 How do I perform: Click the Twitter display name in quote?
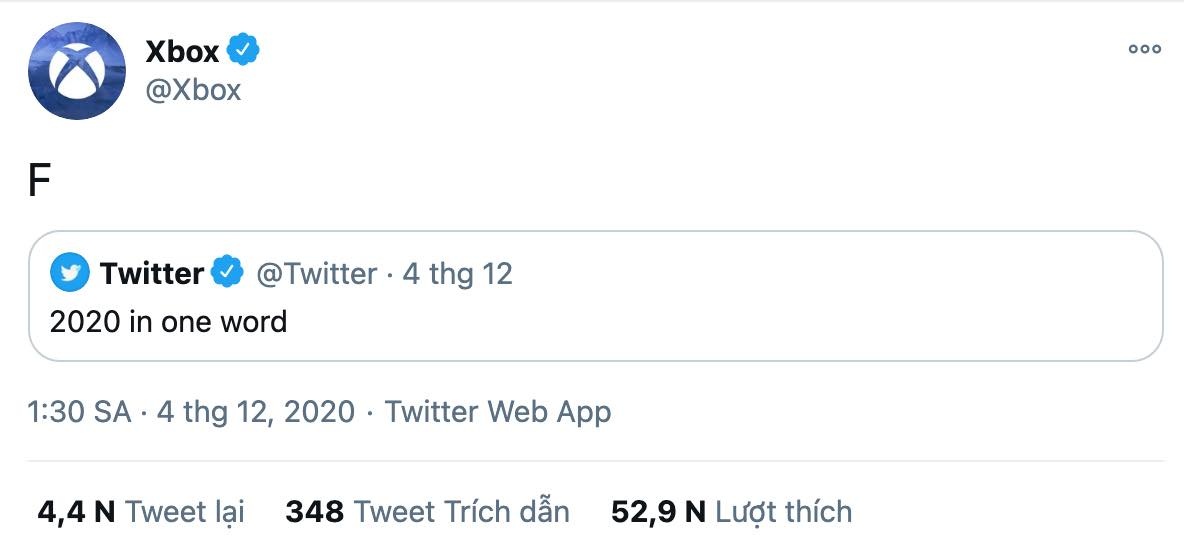tap(152, 273)
